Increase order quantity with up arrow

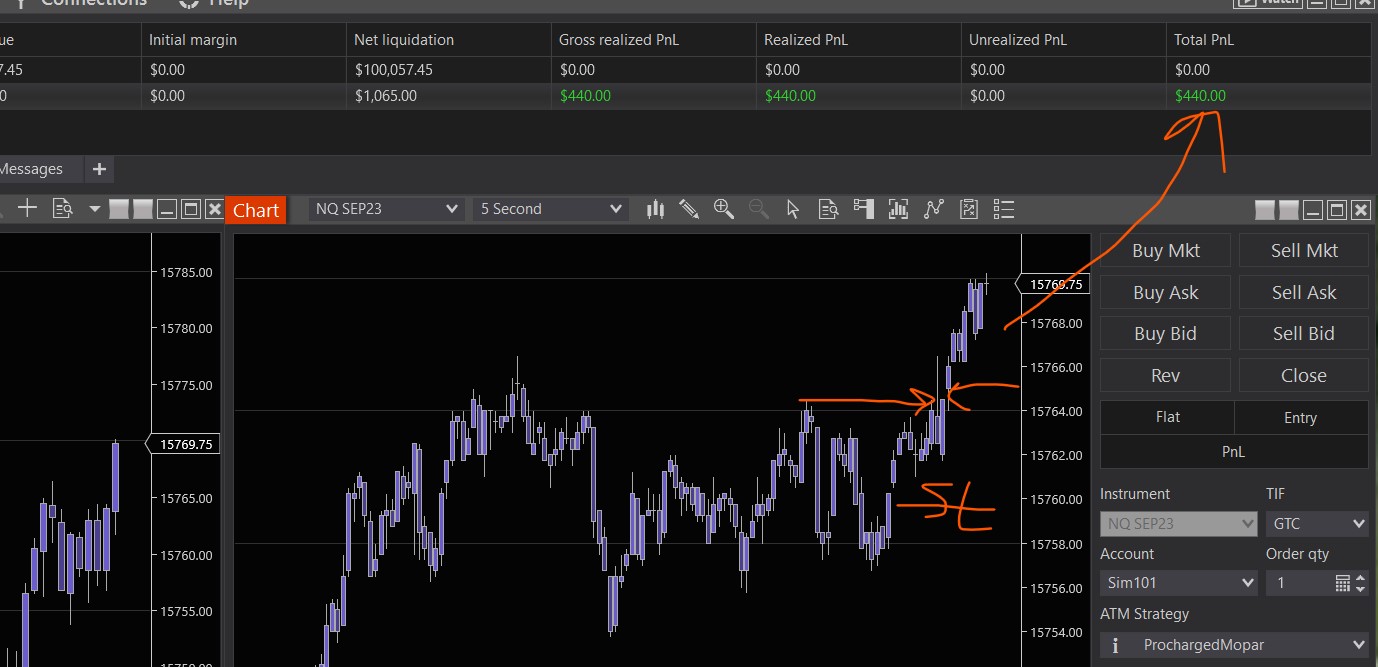(x=1360, y=577)
